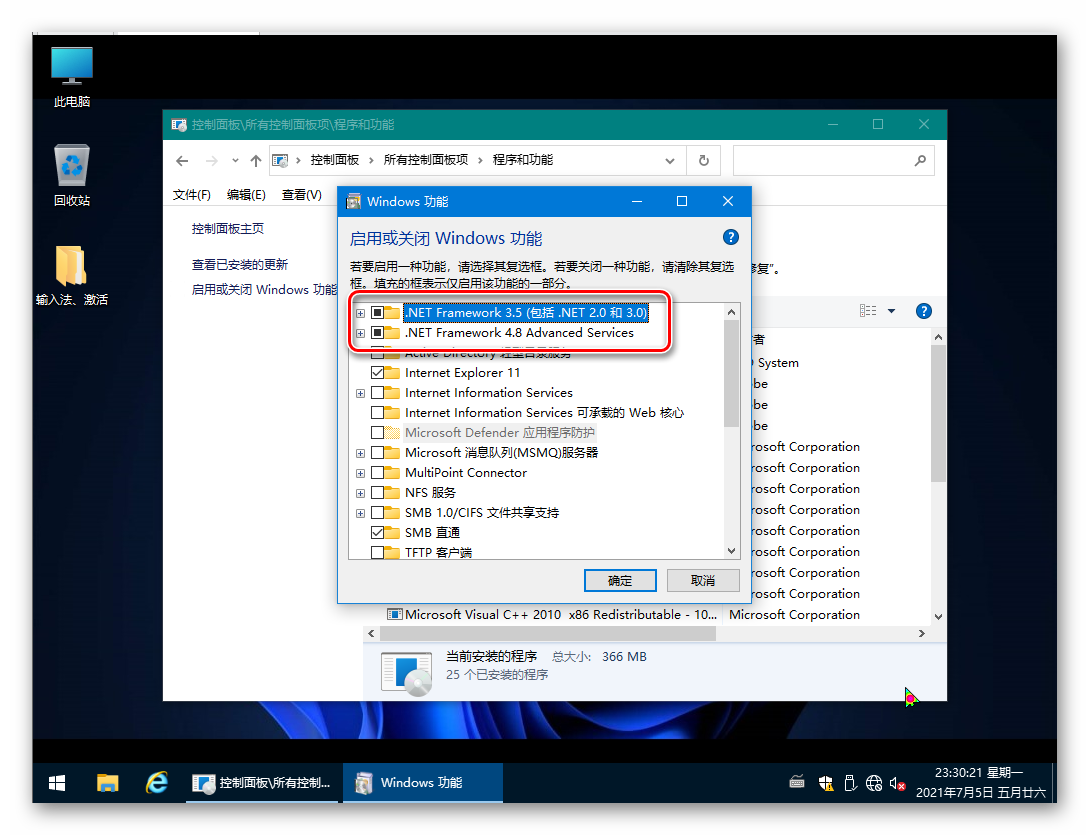Open the 查看(V) menu

[x=301, y=195]
